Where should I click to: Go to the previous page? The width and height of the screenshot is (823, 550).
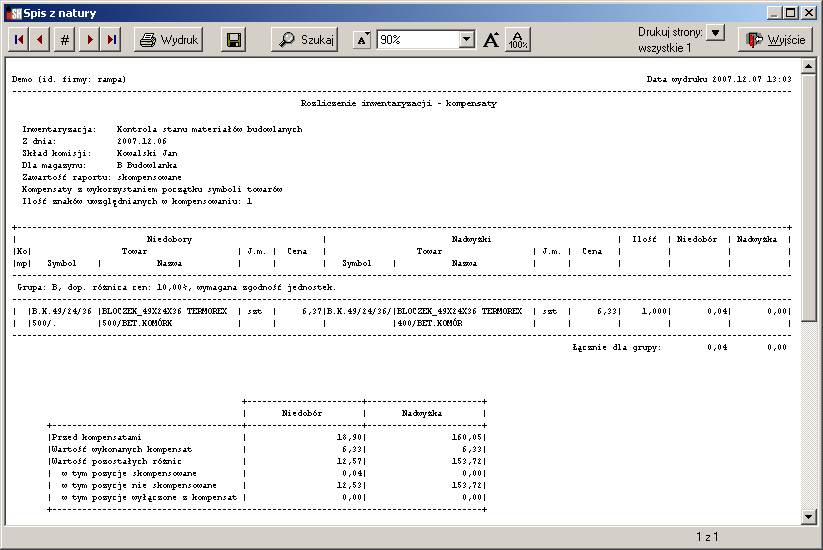[x=40, y=39]
